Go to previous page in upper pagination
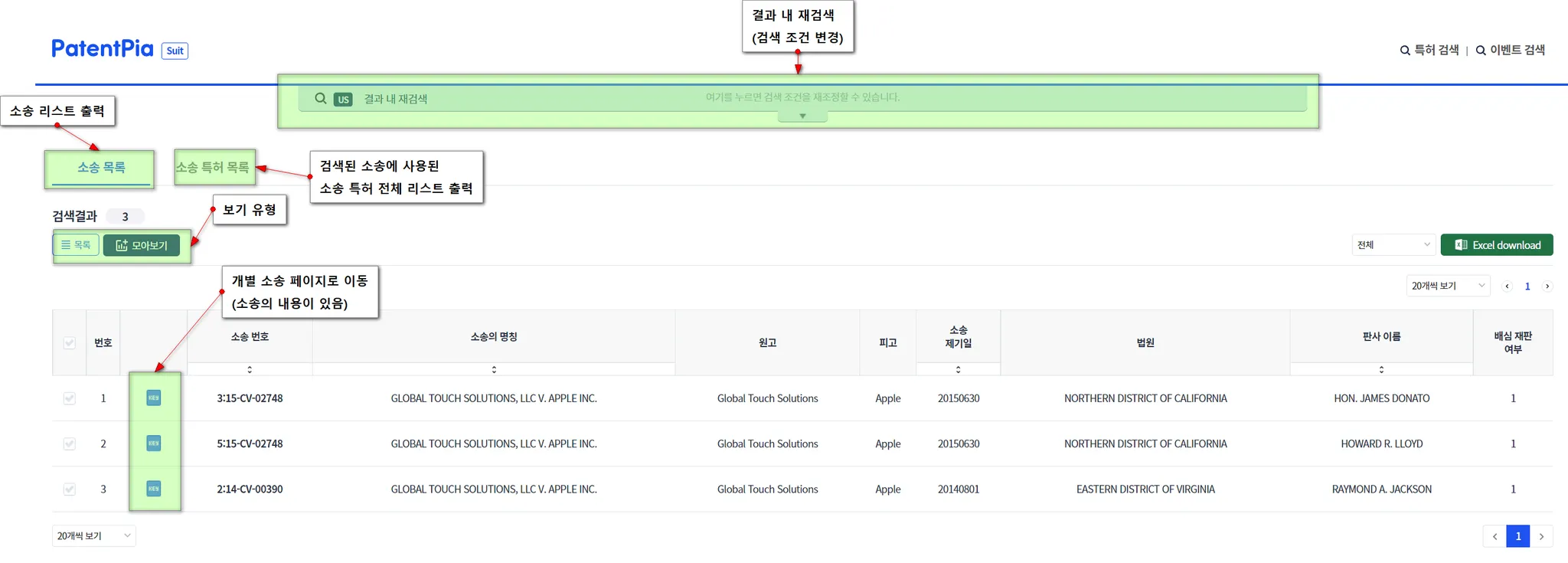This screenshot has height=563, width=1568. [1508, 286]
